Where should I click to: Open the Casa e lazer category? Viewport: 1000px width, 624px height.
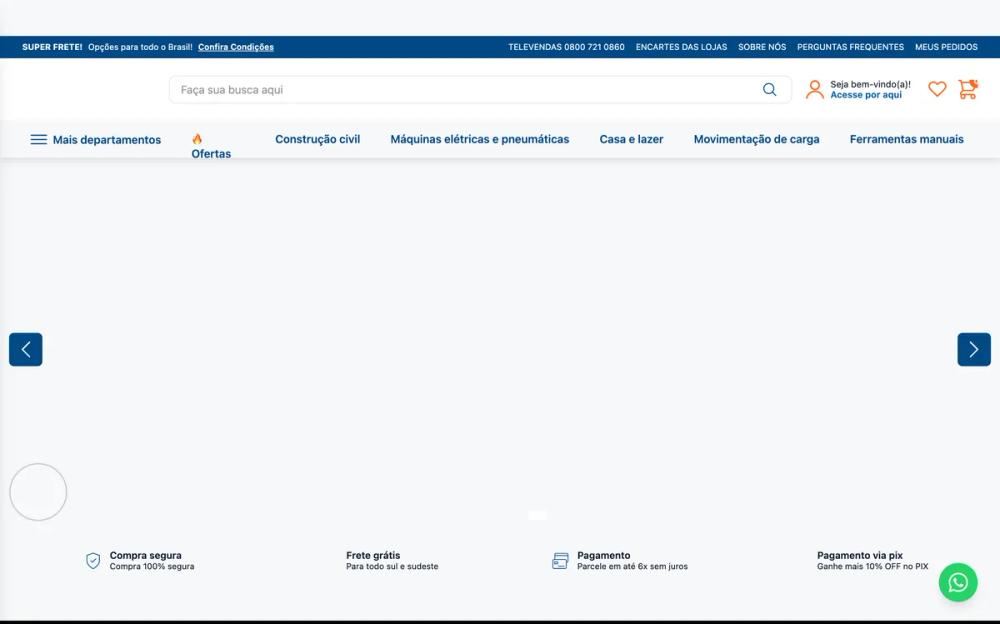[630, 139]
